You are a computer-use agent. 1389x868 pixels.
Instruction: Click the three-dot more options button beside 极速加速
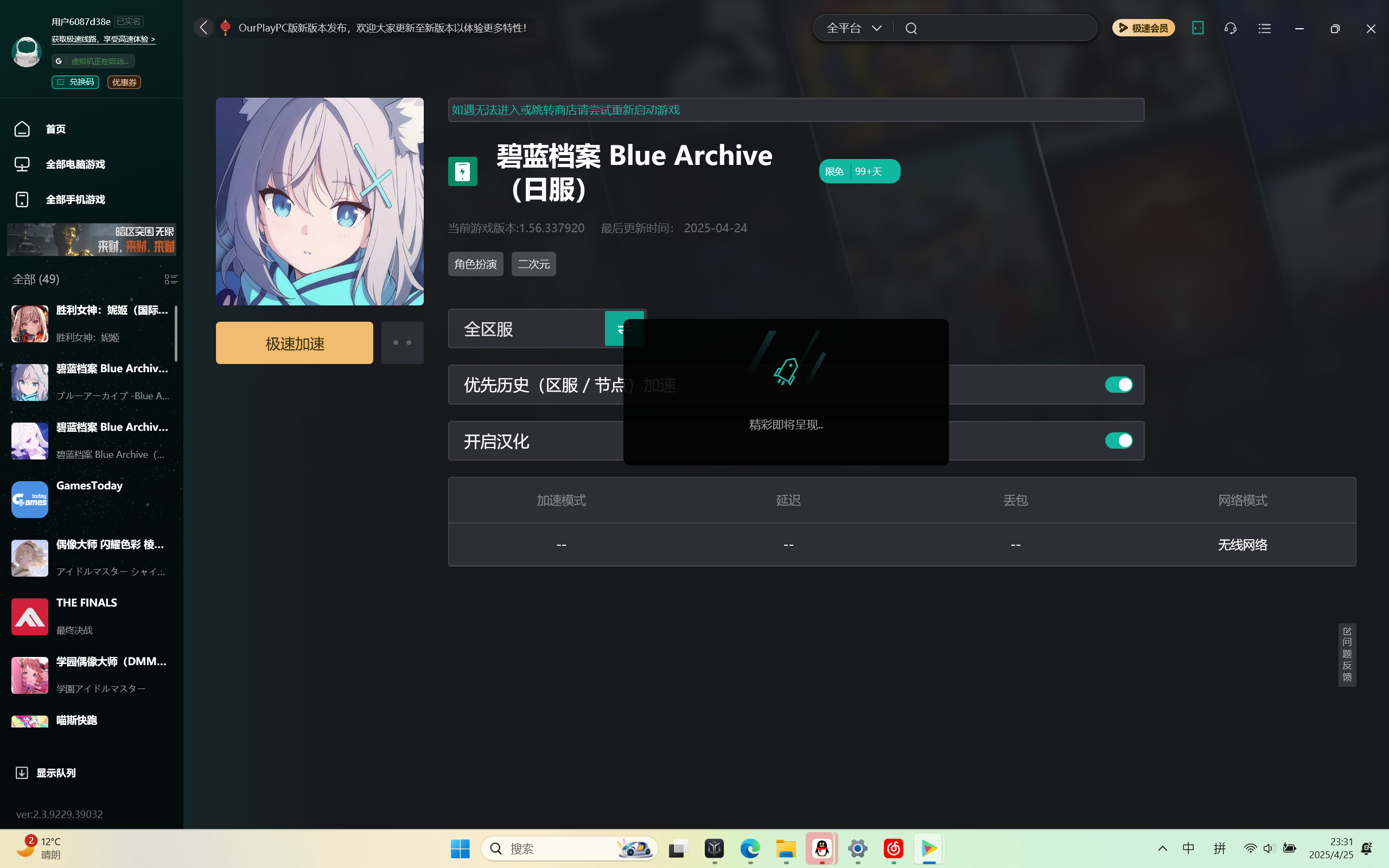(x=403, y=343)
